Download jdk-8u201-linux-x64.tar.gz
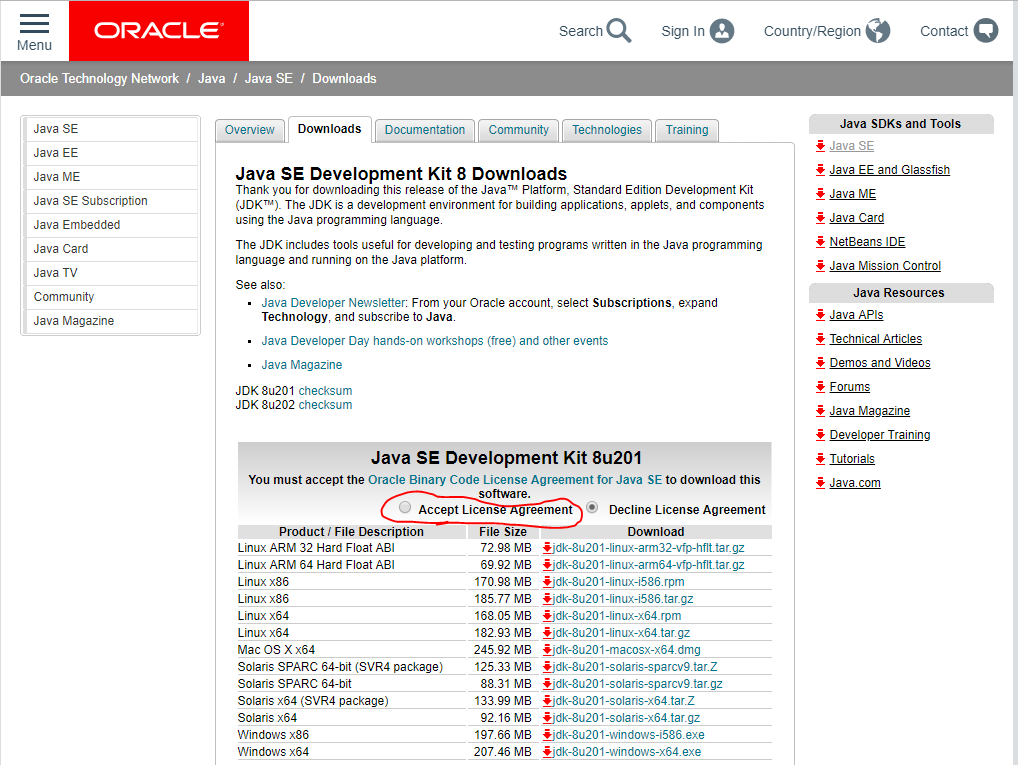This screenshot has height=765, width=1018. tap(621, 633)
